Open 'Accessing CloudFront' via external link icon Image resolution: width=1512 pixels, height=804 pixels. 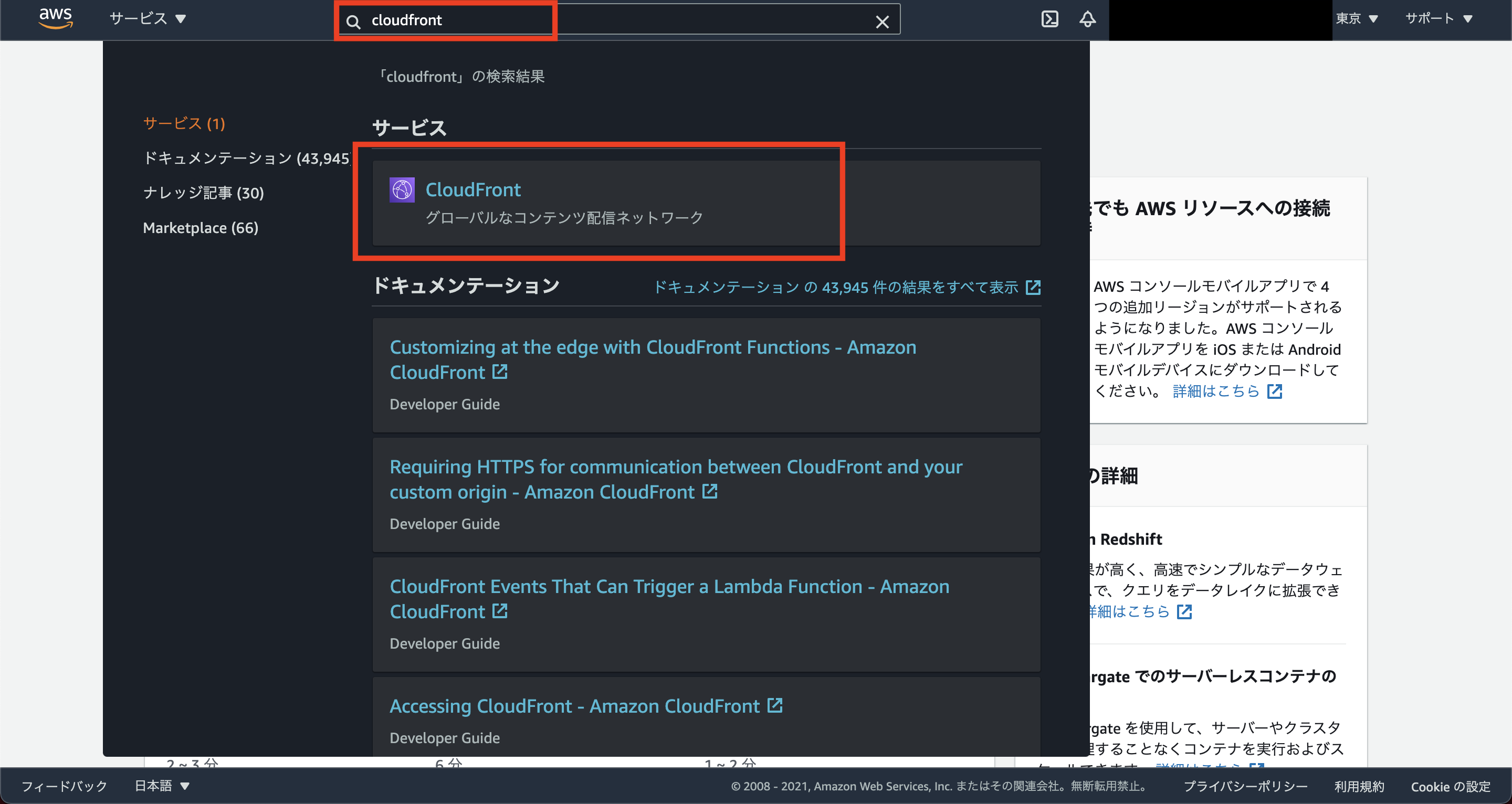(775, 705)
